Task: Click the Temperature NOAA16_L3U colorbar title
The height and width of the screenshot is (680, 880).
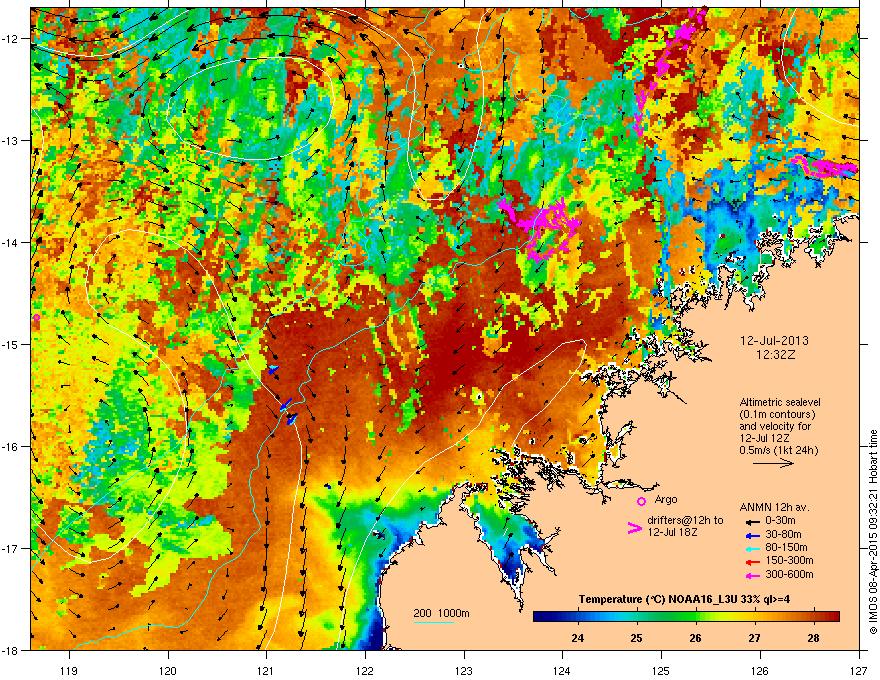Action: [684, 599]
